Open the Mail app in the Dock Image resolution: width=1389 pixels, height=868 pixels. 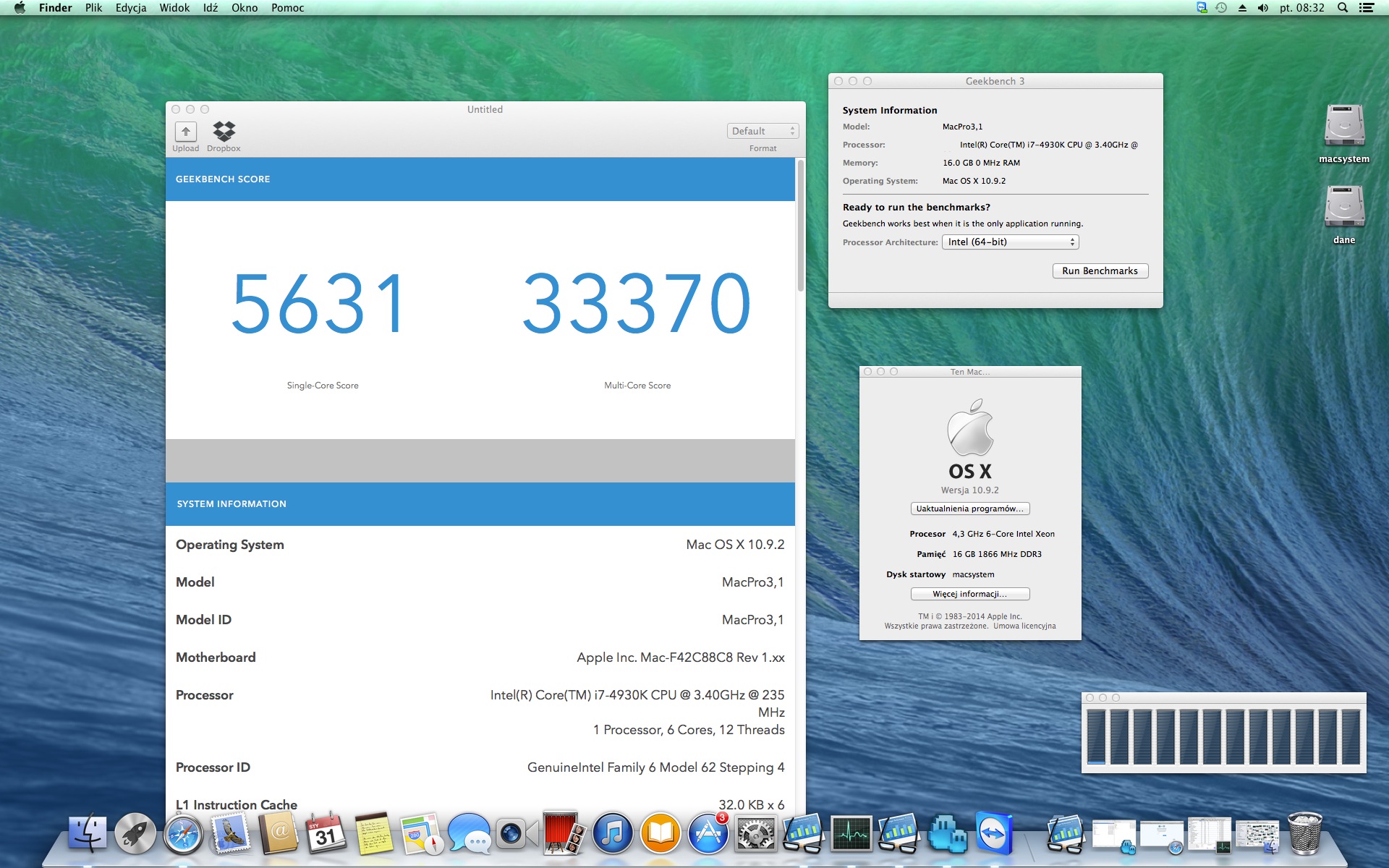coord(231,833)
